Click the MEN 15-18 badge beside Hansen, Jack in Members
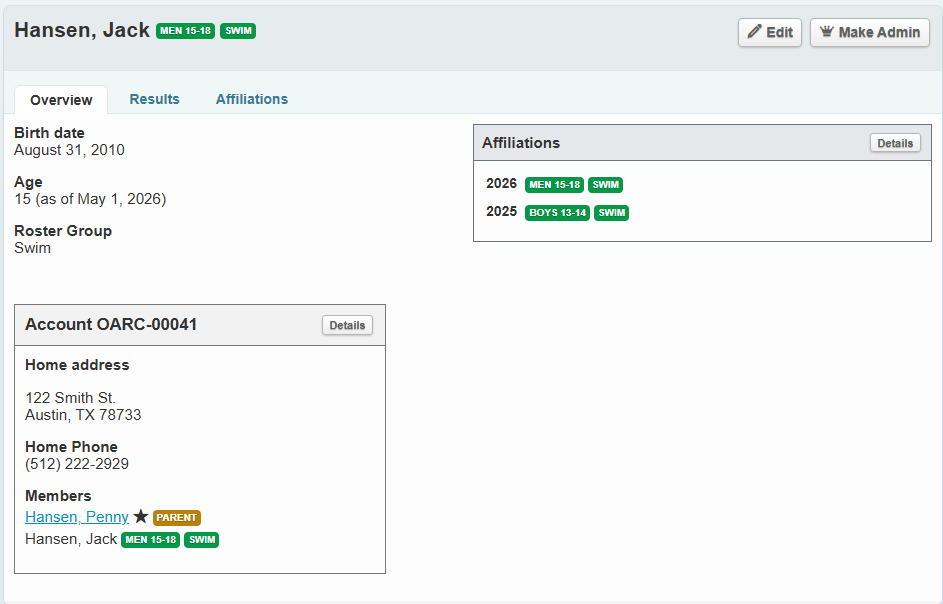The image size is (943, 604). pyautogui.click(x=150, y=539)
